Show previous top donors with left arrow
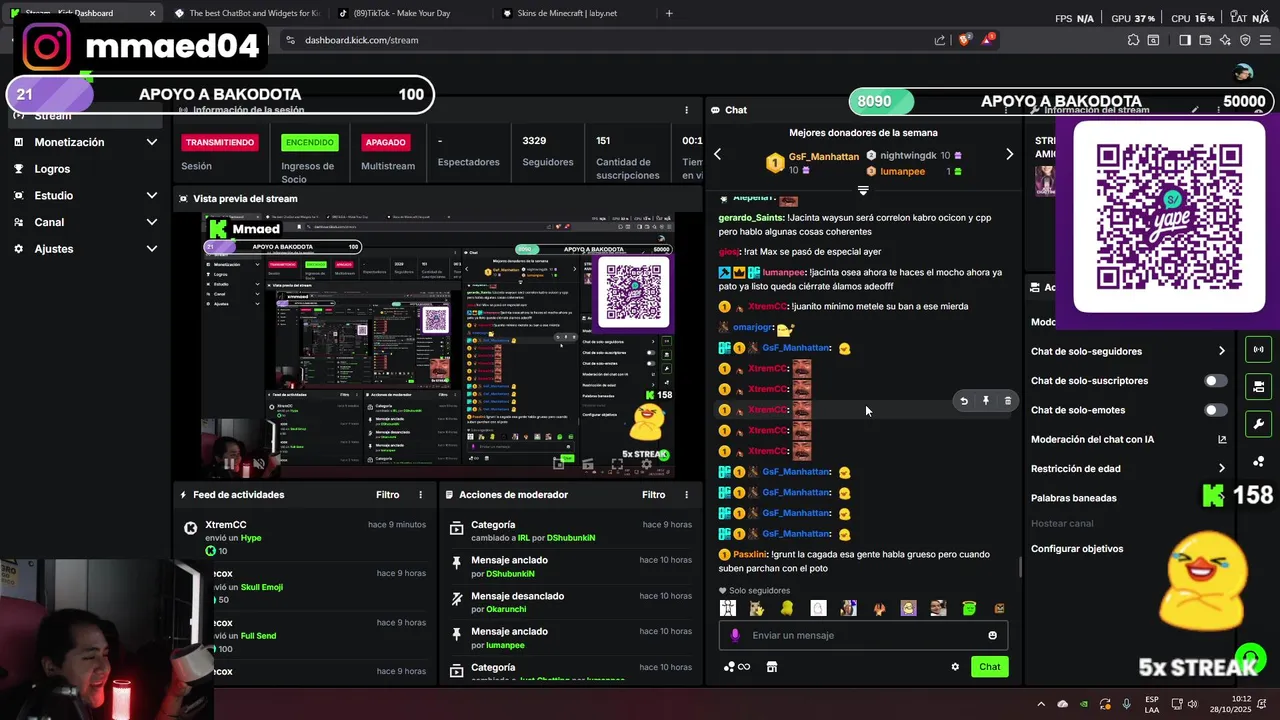The height and width of the screenshot is (720, 1280). pyautogui.click(x=717, y=154)
